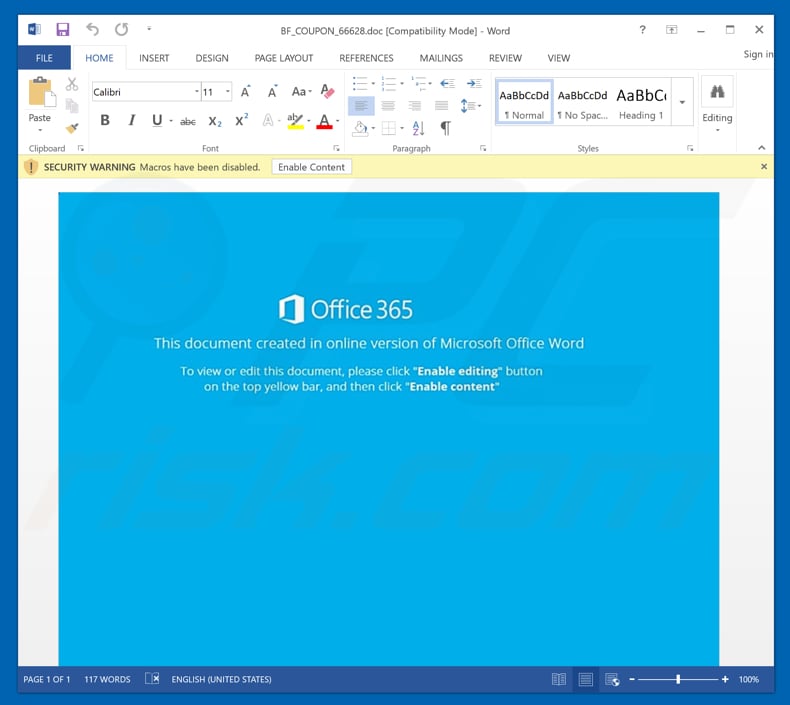
Task: Open the REFERENCES tab
Action: coord(366,58)
